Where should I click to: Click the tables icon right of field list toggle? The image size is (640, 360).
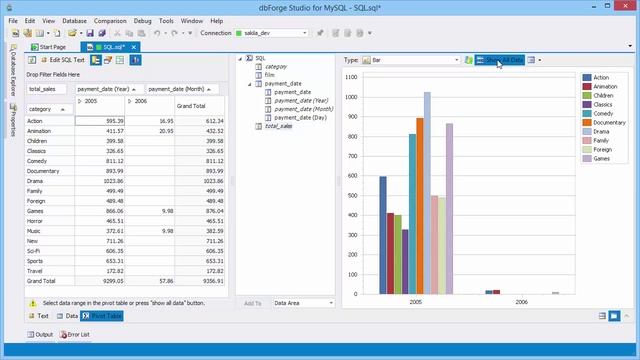108,60
